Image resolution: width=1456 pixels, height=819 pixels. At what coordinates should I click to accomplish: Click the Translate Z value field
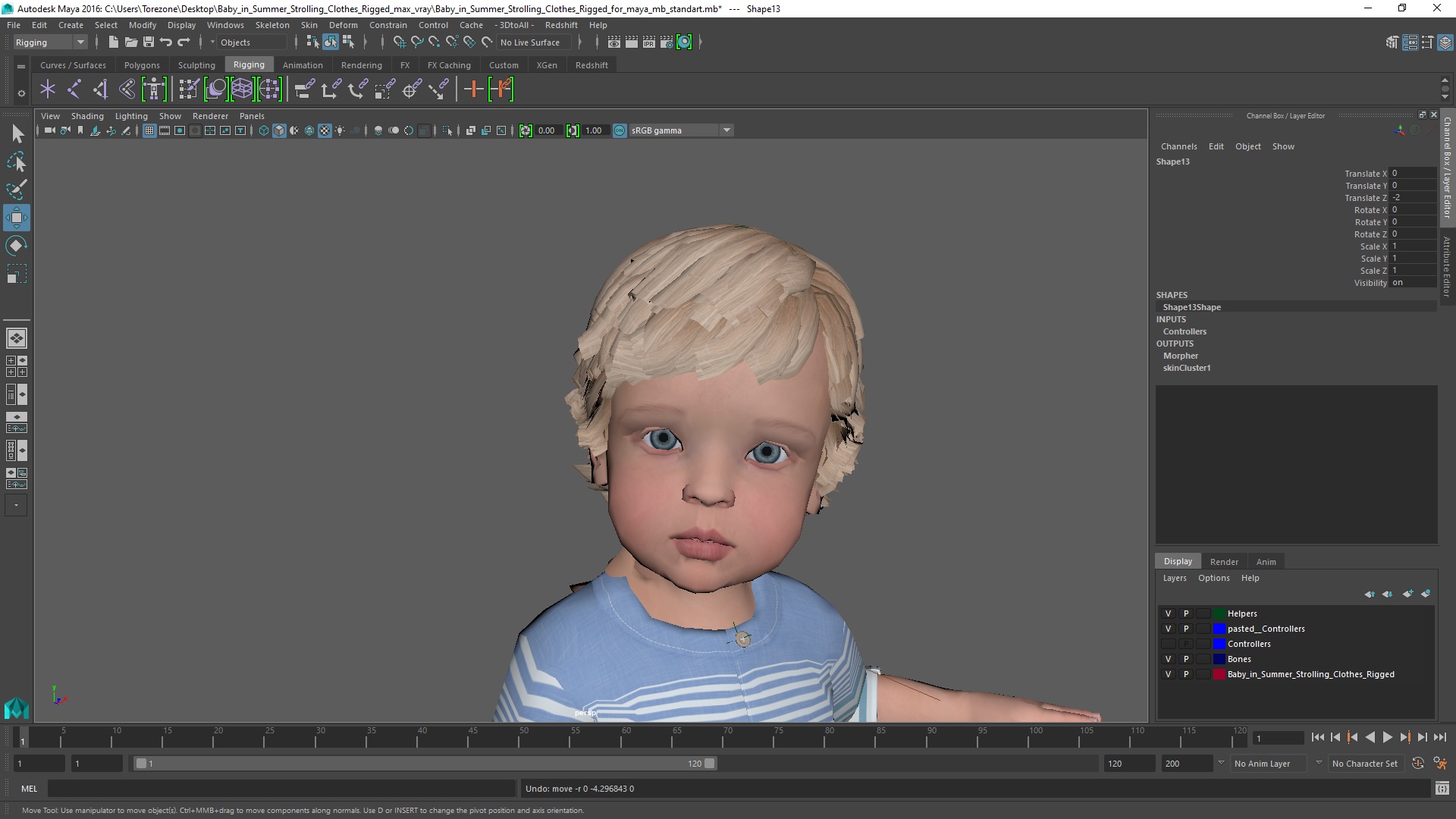[1412, 197]
